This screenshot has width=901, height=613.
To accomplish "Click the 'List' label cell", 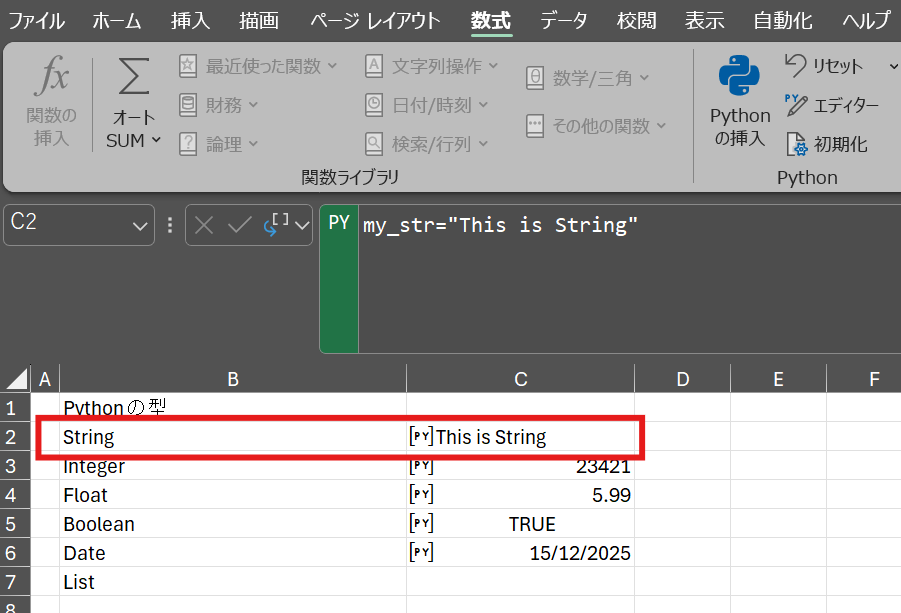I will tap(233, 582).
